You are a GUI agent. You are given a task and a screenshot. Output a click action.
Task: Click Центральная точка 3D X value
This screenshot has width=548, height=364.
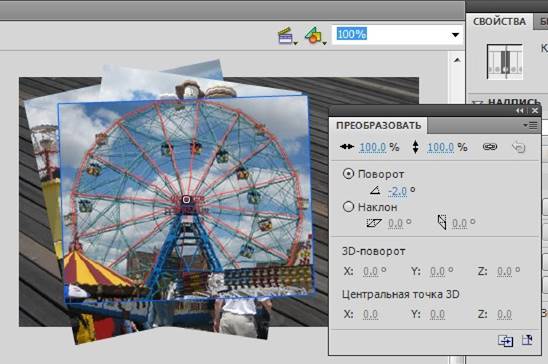click(370, 315)
